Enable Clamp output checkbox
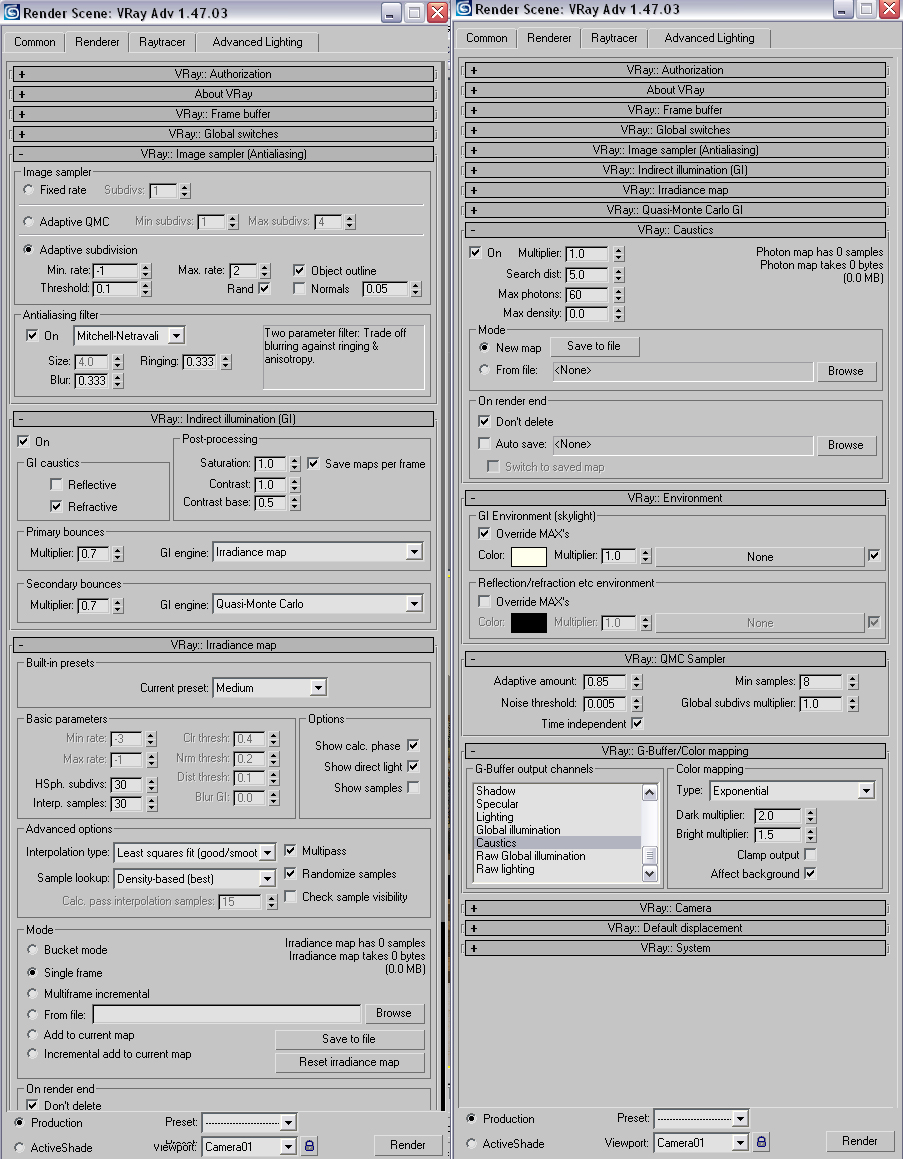 (x=810, y=854)
